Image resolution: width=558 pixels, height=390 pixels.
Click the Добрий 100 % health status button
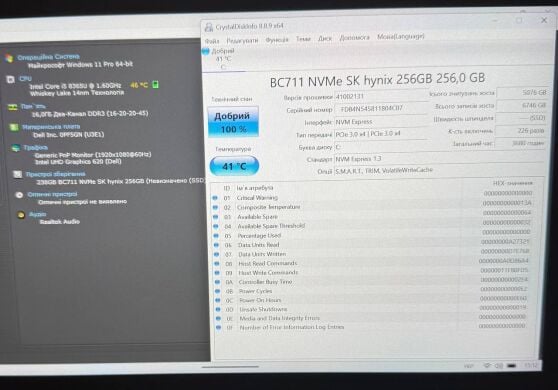tap(233, 121)
